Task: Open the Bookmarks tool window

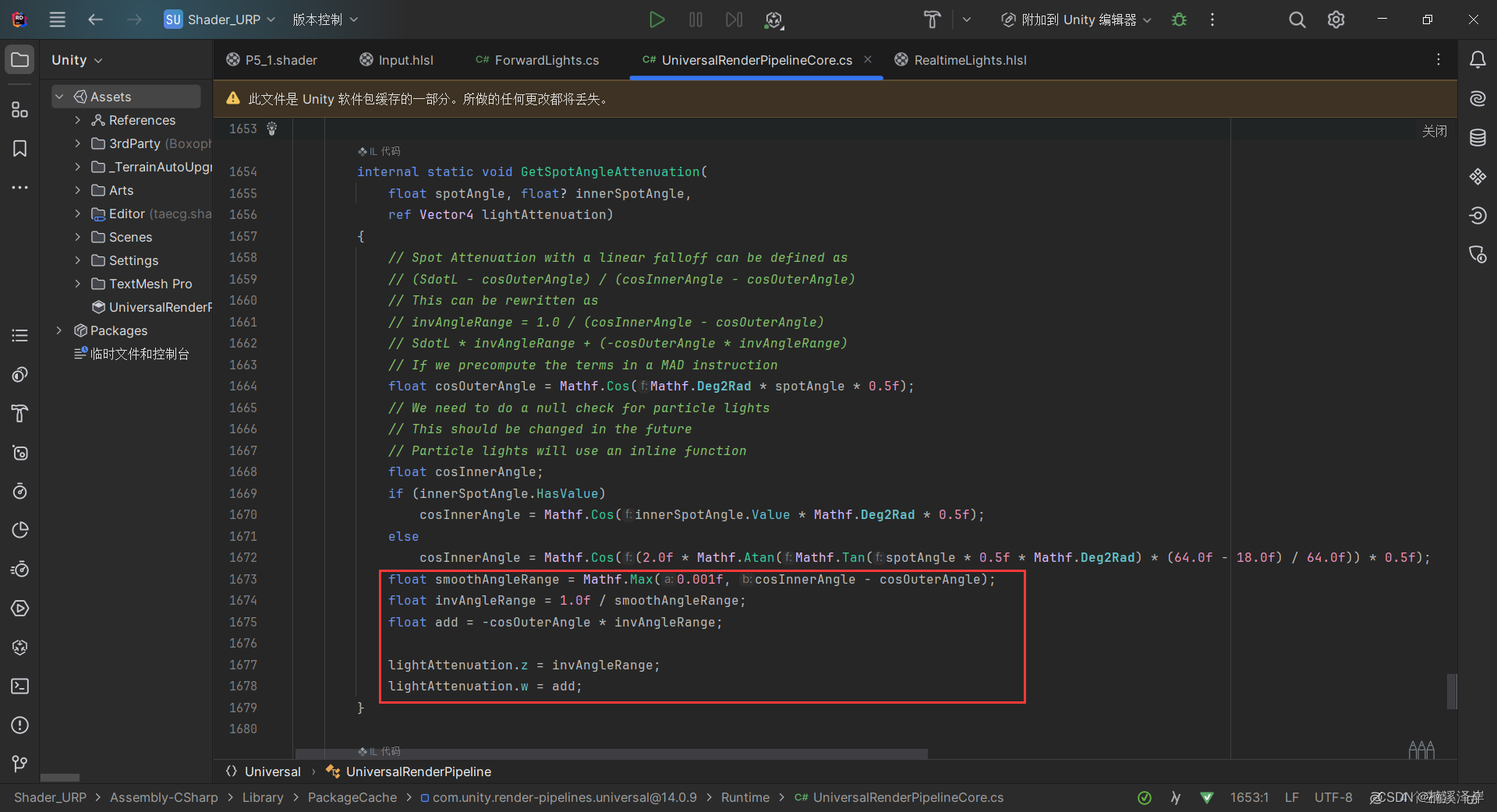Action: tap(20, 149)
